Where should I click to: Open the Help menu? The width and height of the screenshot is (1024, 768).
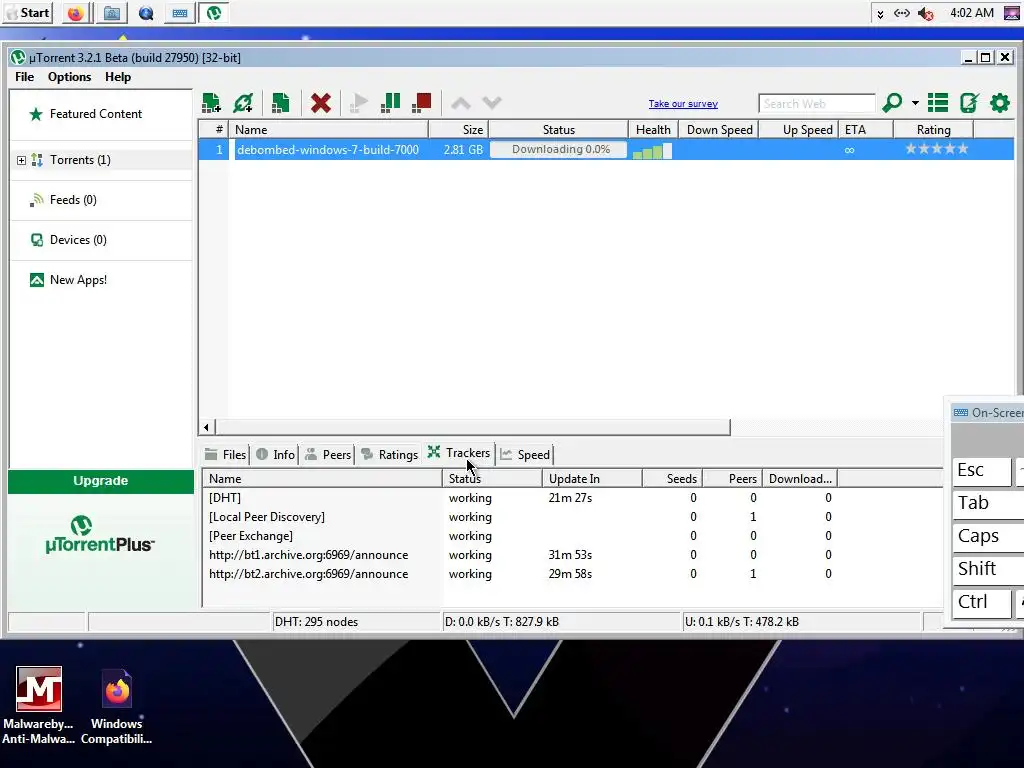point(118,76)
